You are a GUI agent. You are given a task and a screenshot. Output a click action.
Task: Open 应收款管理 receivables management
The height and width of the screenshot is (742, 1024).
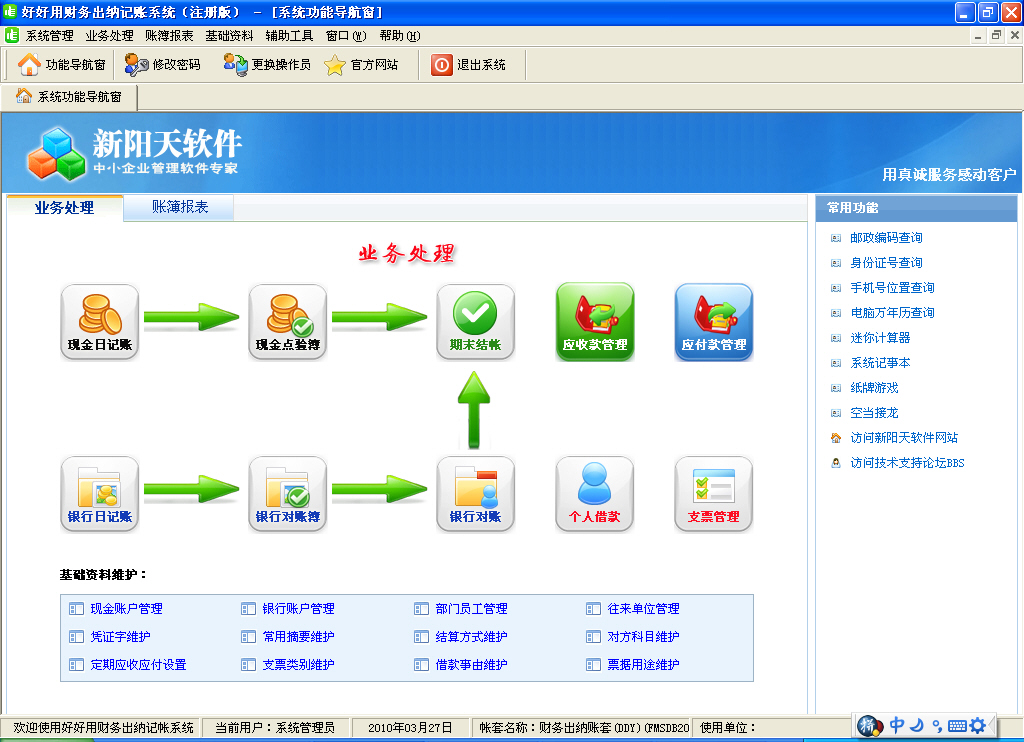595,321
